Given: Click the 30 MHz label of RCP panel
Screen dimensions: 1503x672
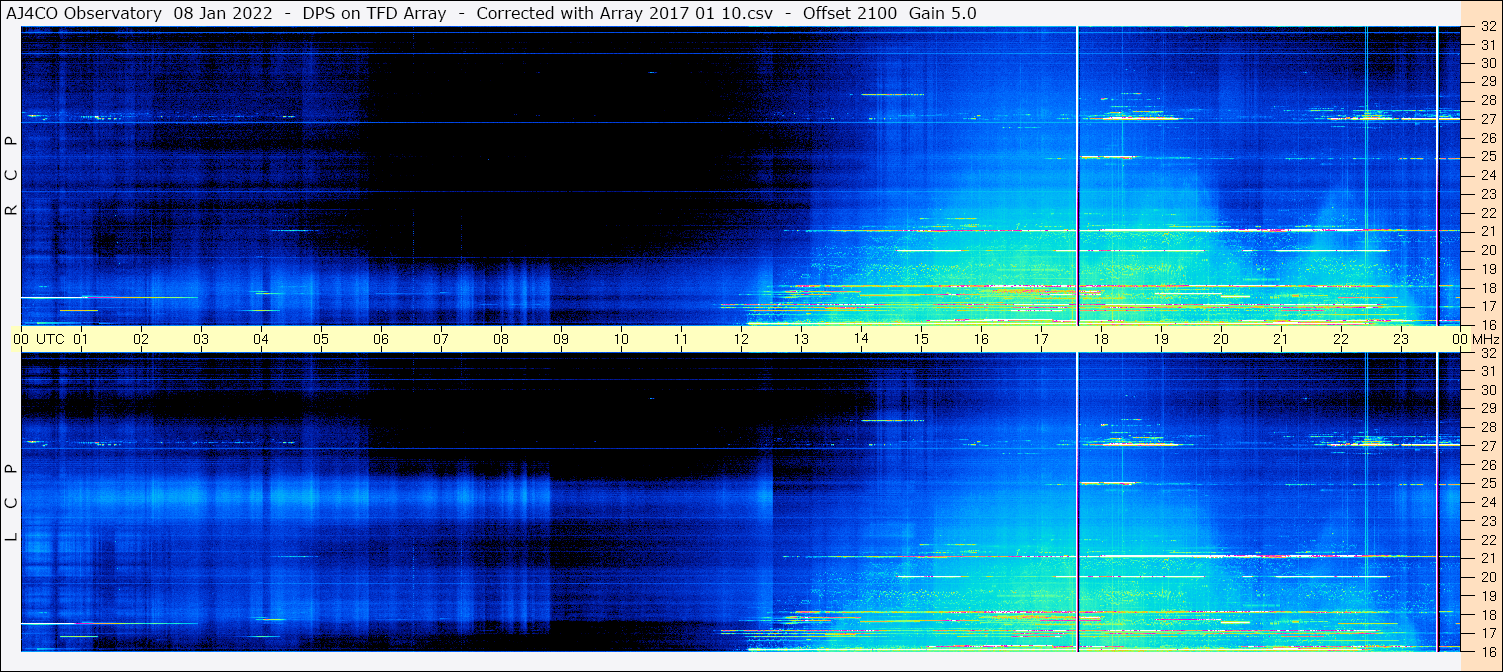Looking at the screenshot, I should [x=1487, y=63].
